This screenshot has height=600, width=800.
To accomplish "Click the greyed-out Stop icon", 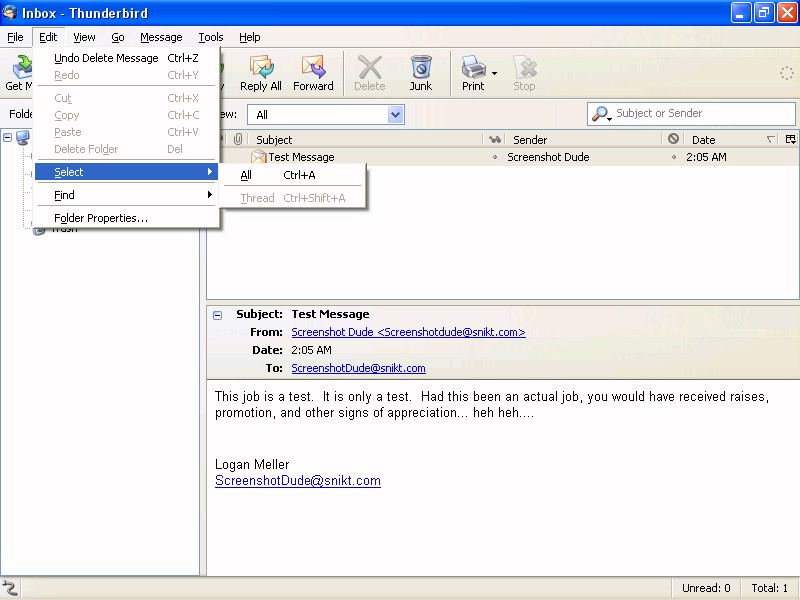I will (524, 67).
